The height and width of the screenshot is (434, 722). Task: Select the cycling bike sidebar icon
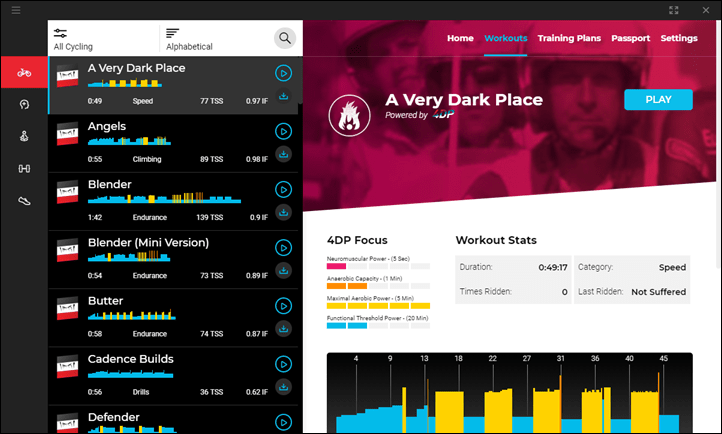pos(24,72)
